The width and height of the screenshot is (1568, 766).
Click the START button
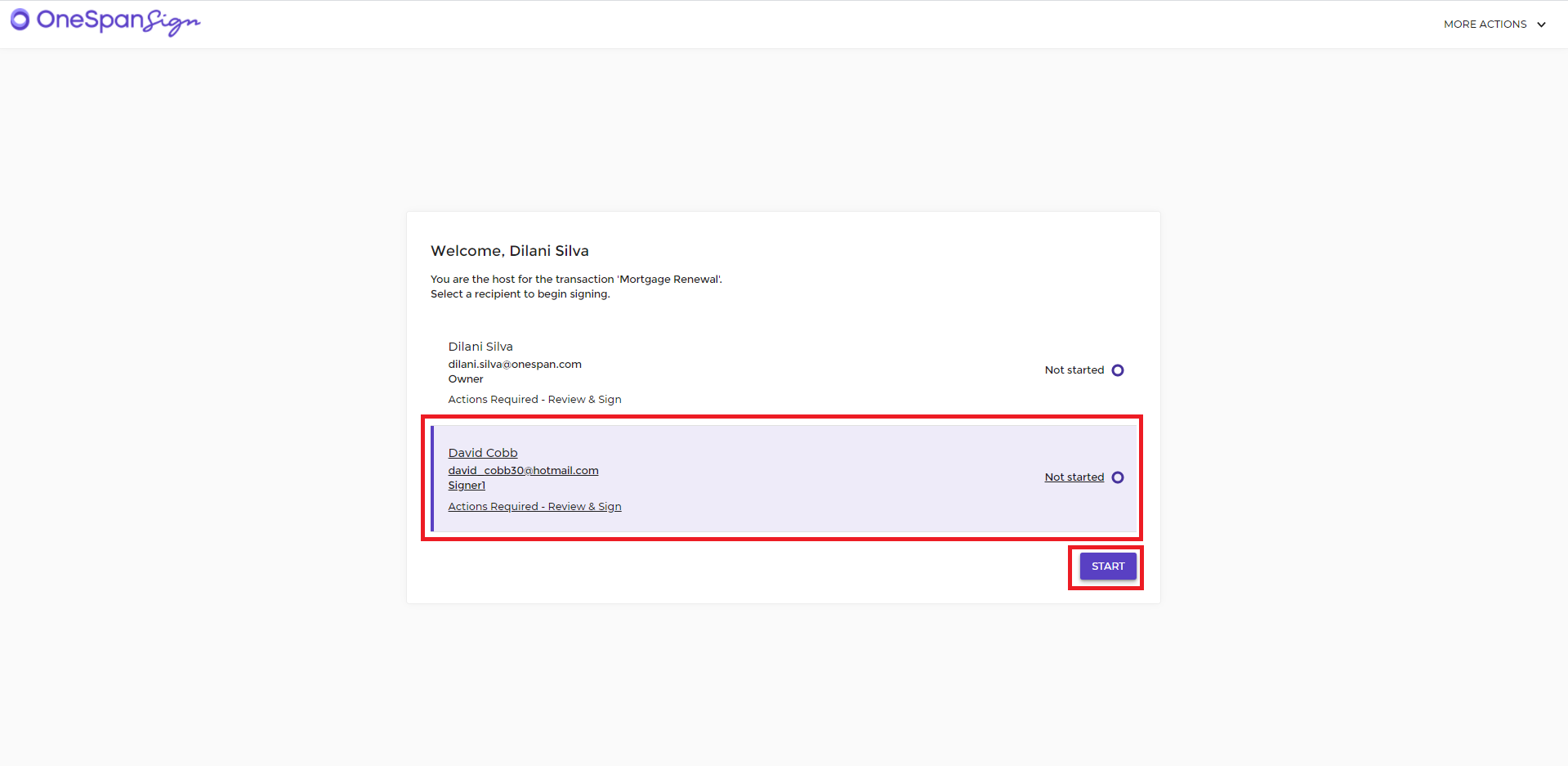click(x=1108, y=567)
